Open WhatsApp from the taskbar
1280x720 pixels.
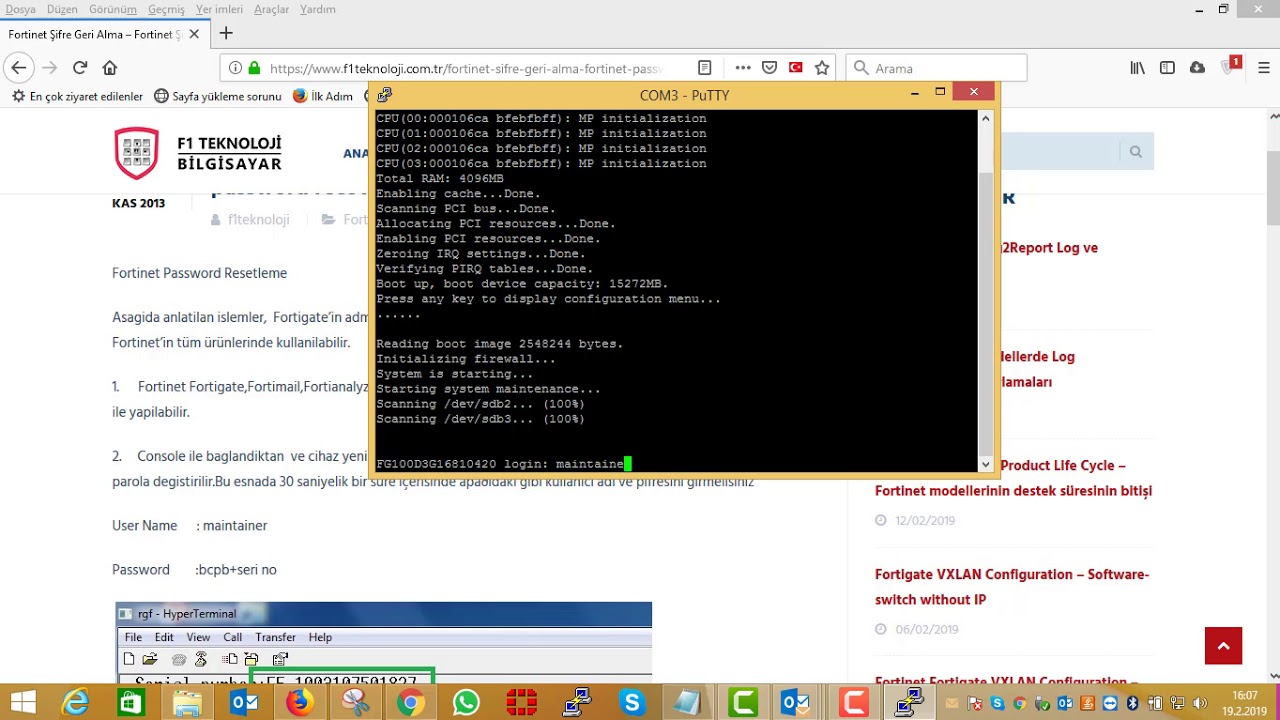(465, 703)
